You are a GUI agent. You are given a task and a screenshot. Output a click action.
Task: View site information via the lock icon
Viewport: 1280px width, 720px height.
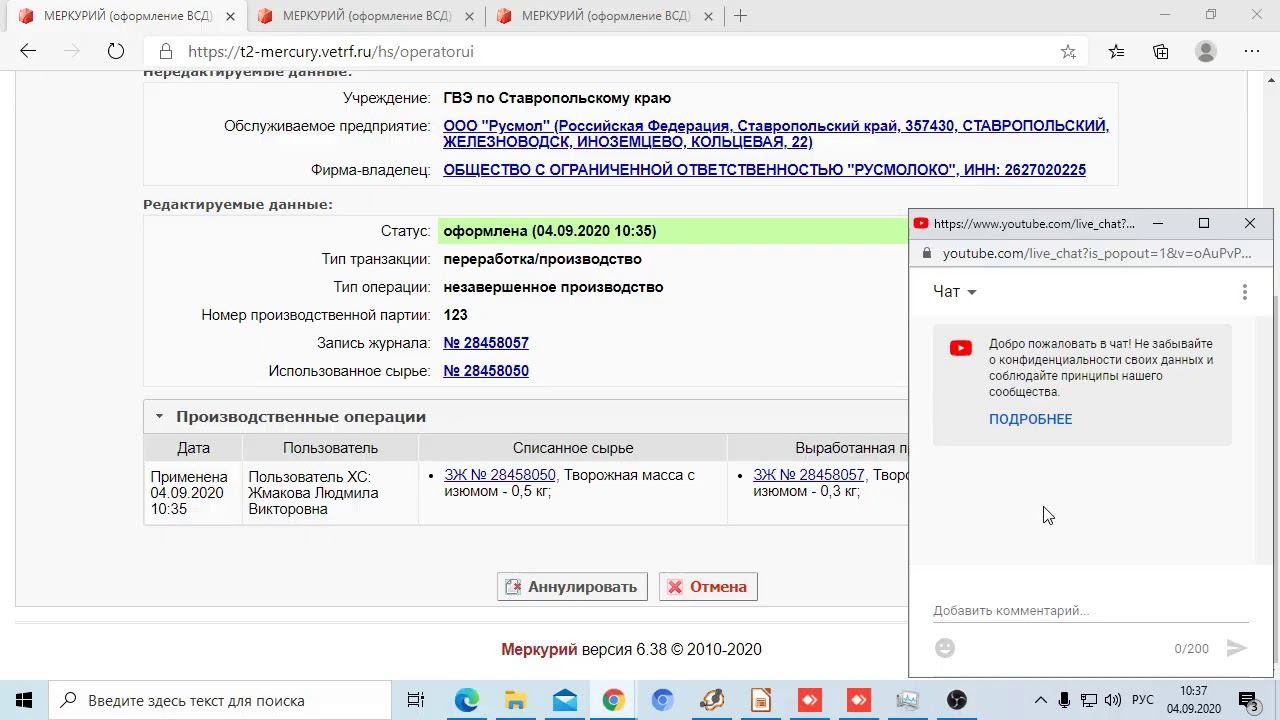167,52
